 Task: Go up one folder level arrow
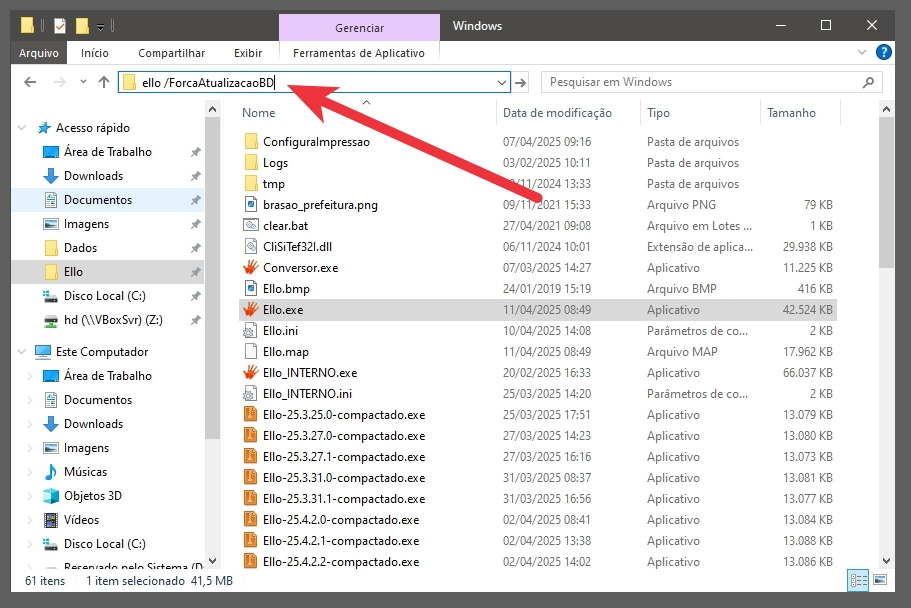pyautogui.click(x=104, y=82)
